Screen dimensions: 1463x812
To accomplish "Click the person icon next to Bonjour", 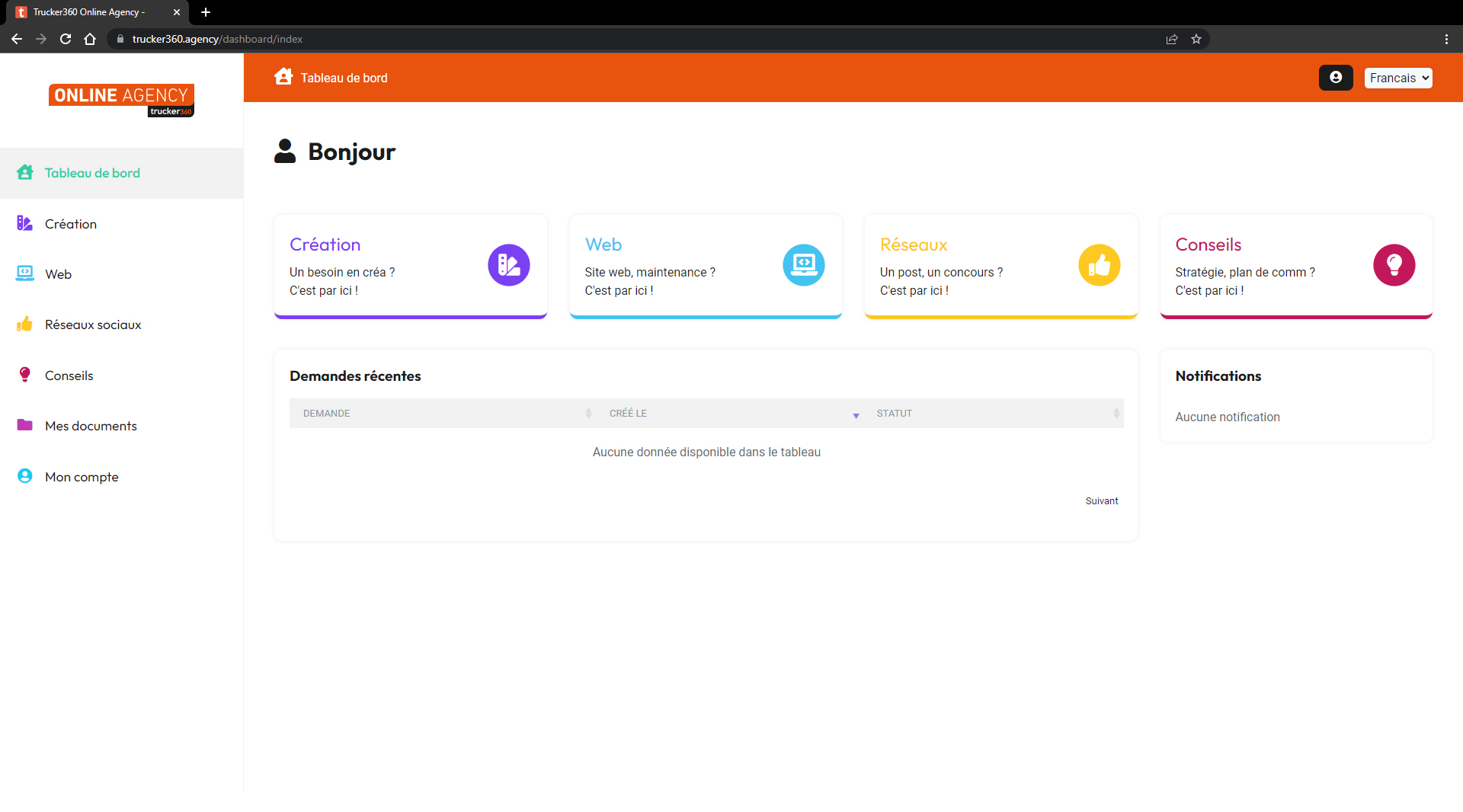I will click(x=285, y=151).
